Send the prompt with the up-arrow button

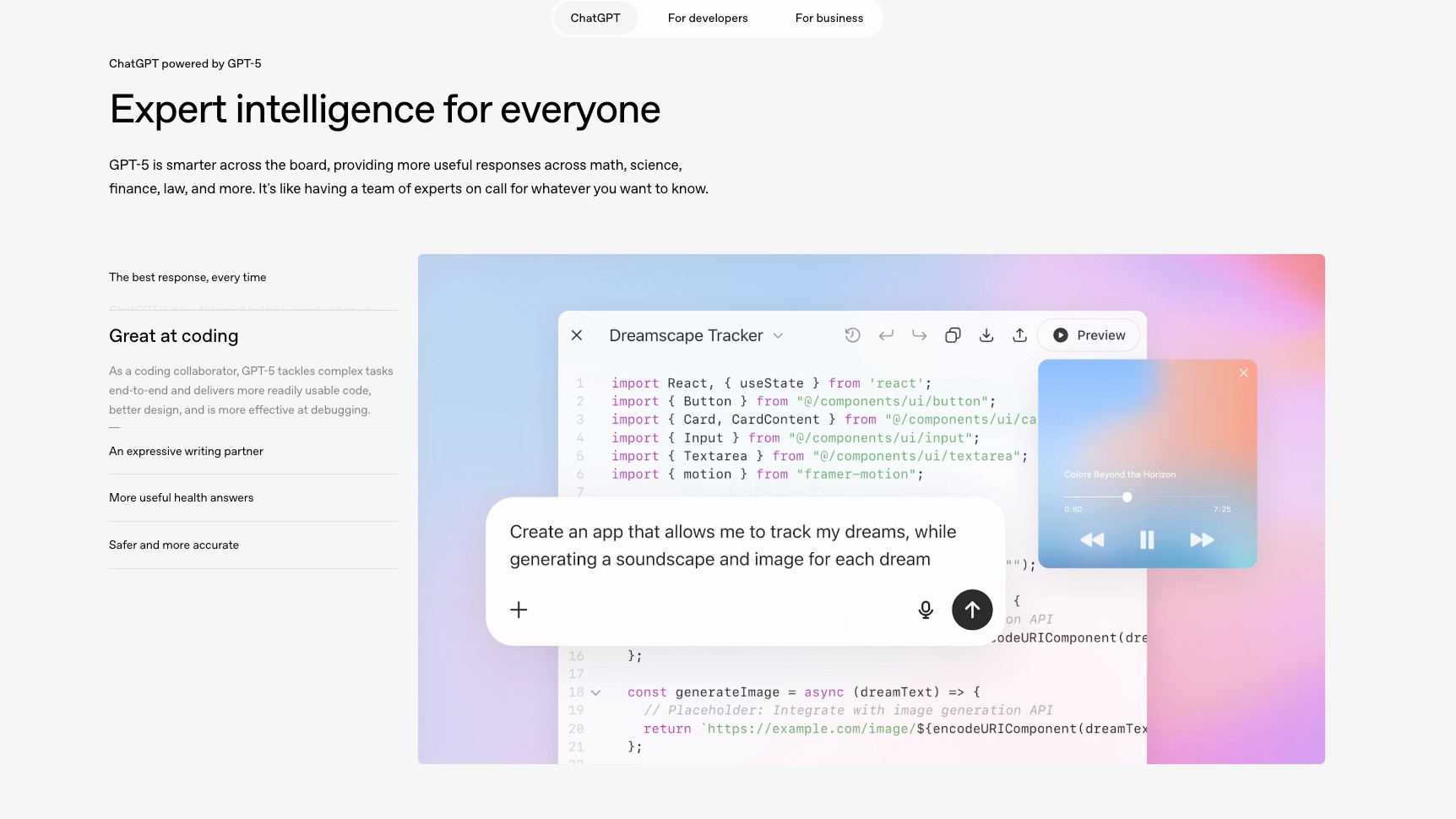[972, 610]
